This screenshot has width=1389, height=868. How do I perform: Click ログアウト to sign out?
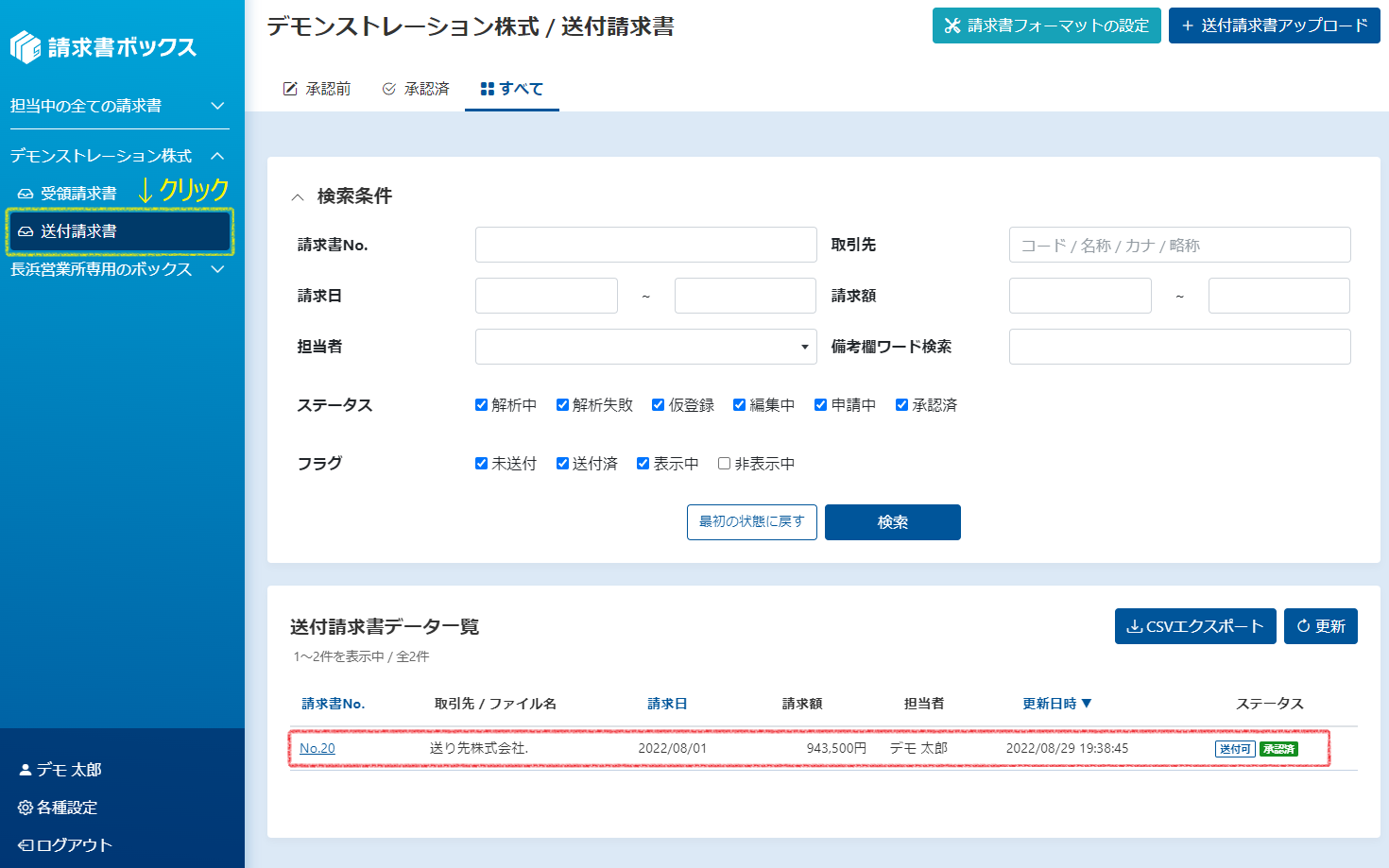tap(65, 845)
